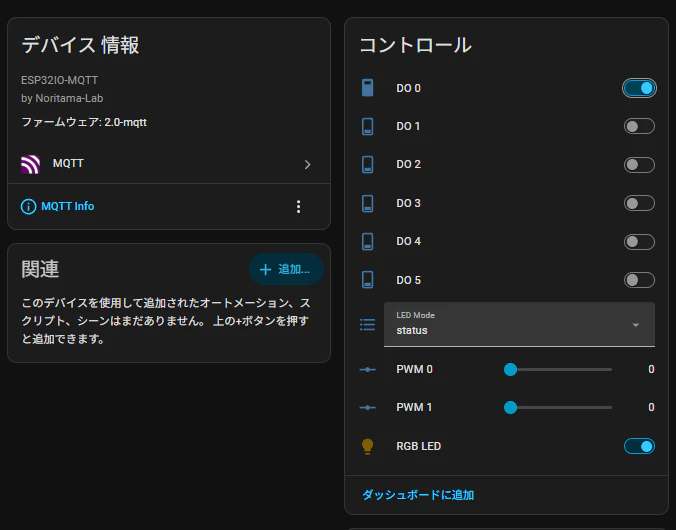Click the RGB LED lightbulb icon
Screen dimensions: 676x530
367,446
